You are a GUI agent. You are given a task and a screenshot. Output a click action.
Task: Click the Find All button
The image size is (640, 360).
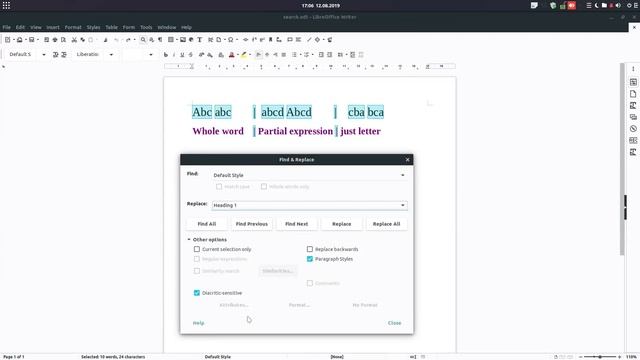207,224
